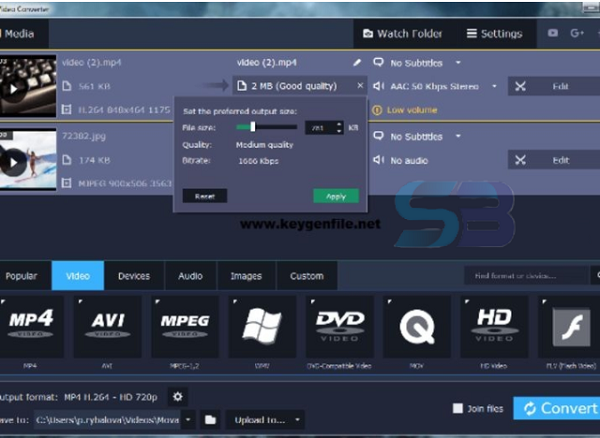Adjust the File size slider handle
The height and width of the screenshot is (438, 600).
coord(253,127)
